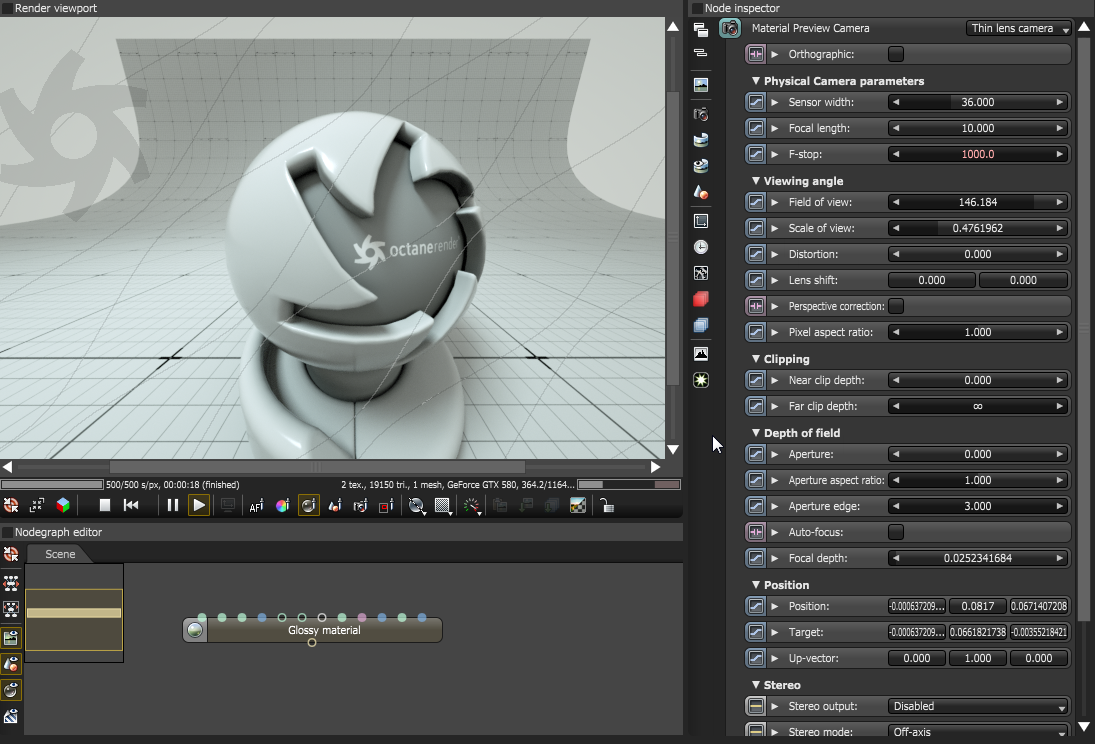This screenshot has width=1095, height=744.
Task: Click the stacked windows icon in Node inspector
Action: [700, 29]
